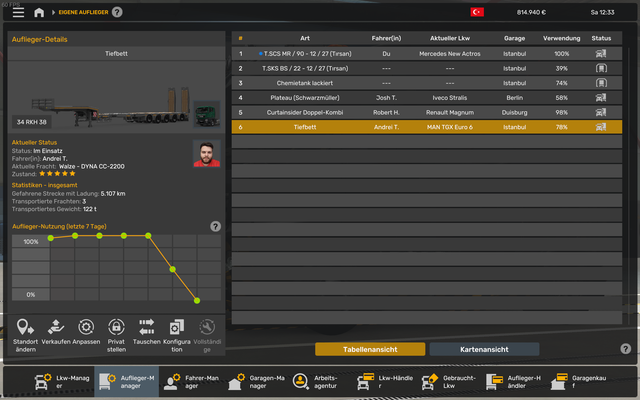Viewport: 640px width, 400px height.
Task: Click the 34 RKH 38 license plate
Action: (x=31, y=122)
